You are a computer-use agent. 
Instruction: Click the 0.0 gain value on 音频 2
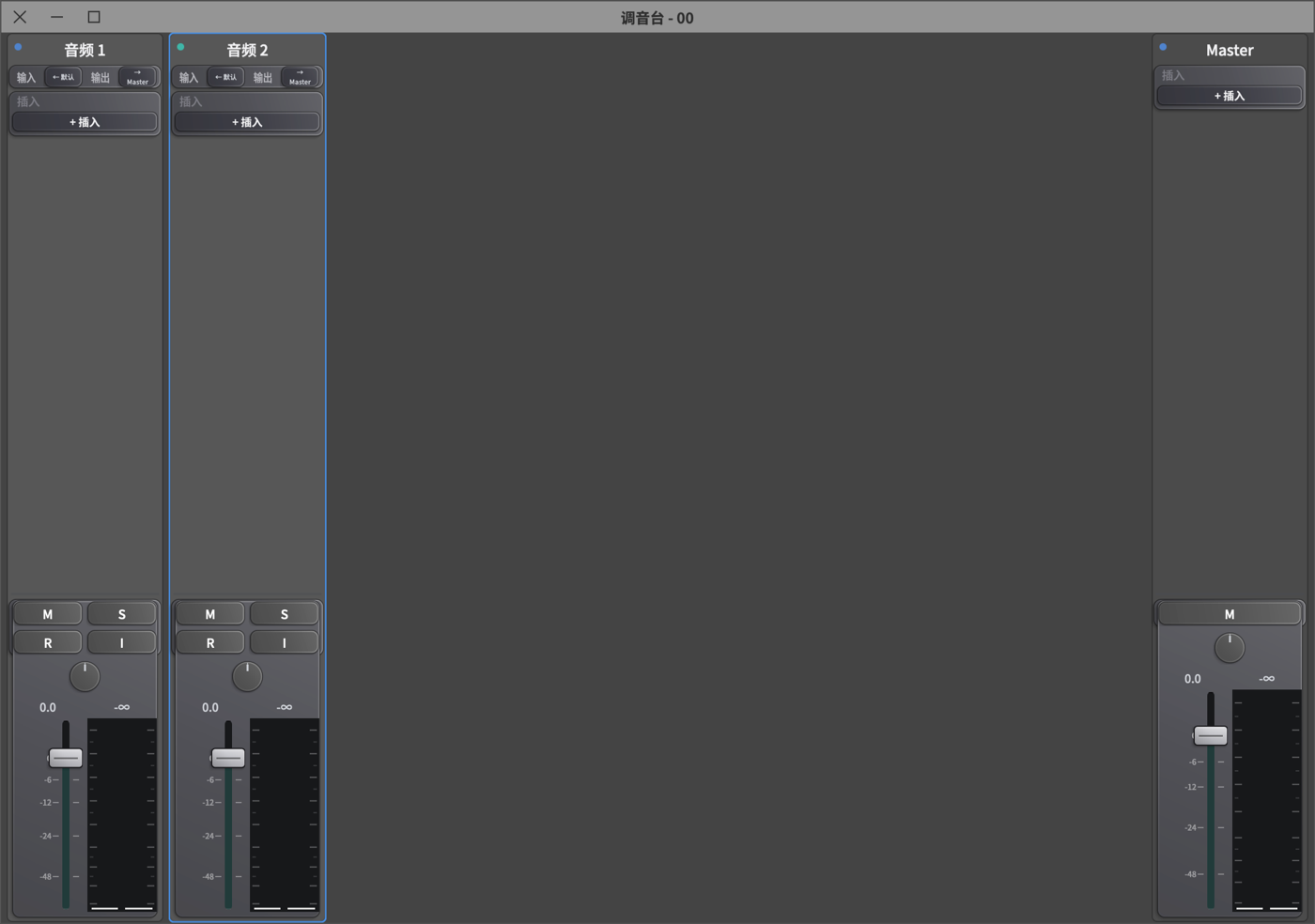tap(210, 707)
